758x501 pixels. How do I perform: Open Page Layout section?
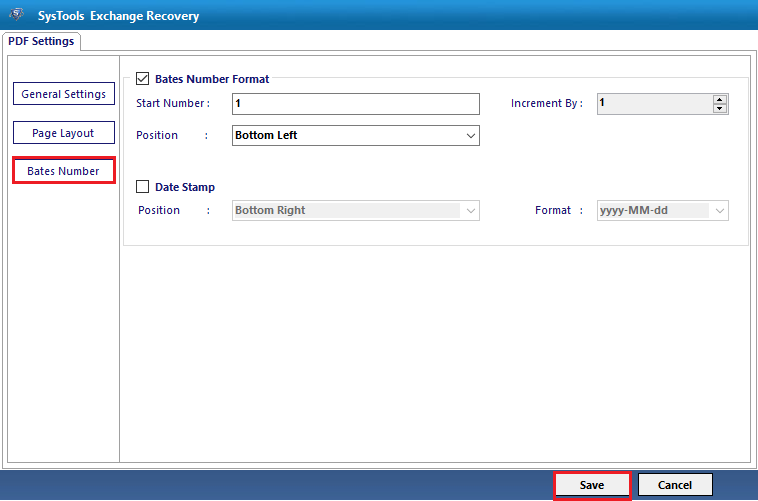click(x=64, y=133)
